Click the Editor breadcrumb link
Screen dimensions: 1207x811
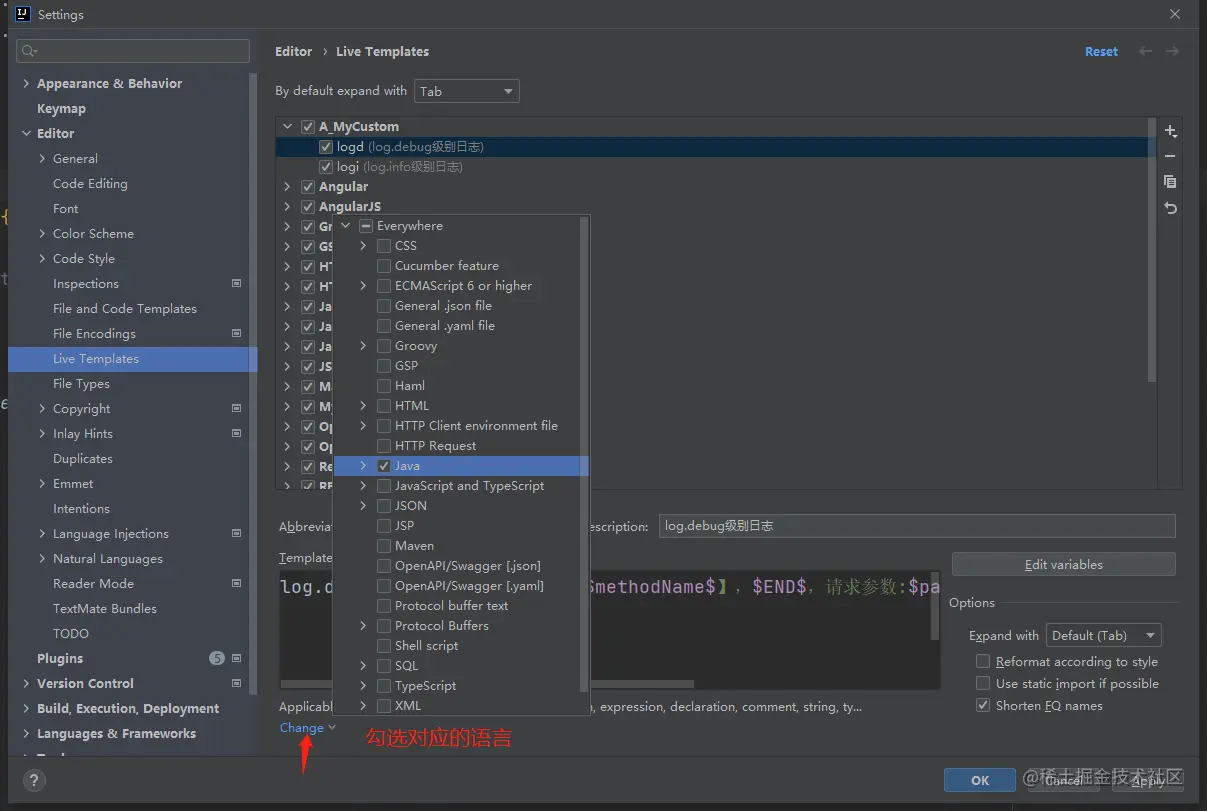(x=294, y=52)
